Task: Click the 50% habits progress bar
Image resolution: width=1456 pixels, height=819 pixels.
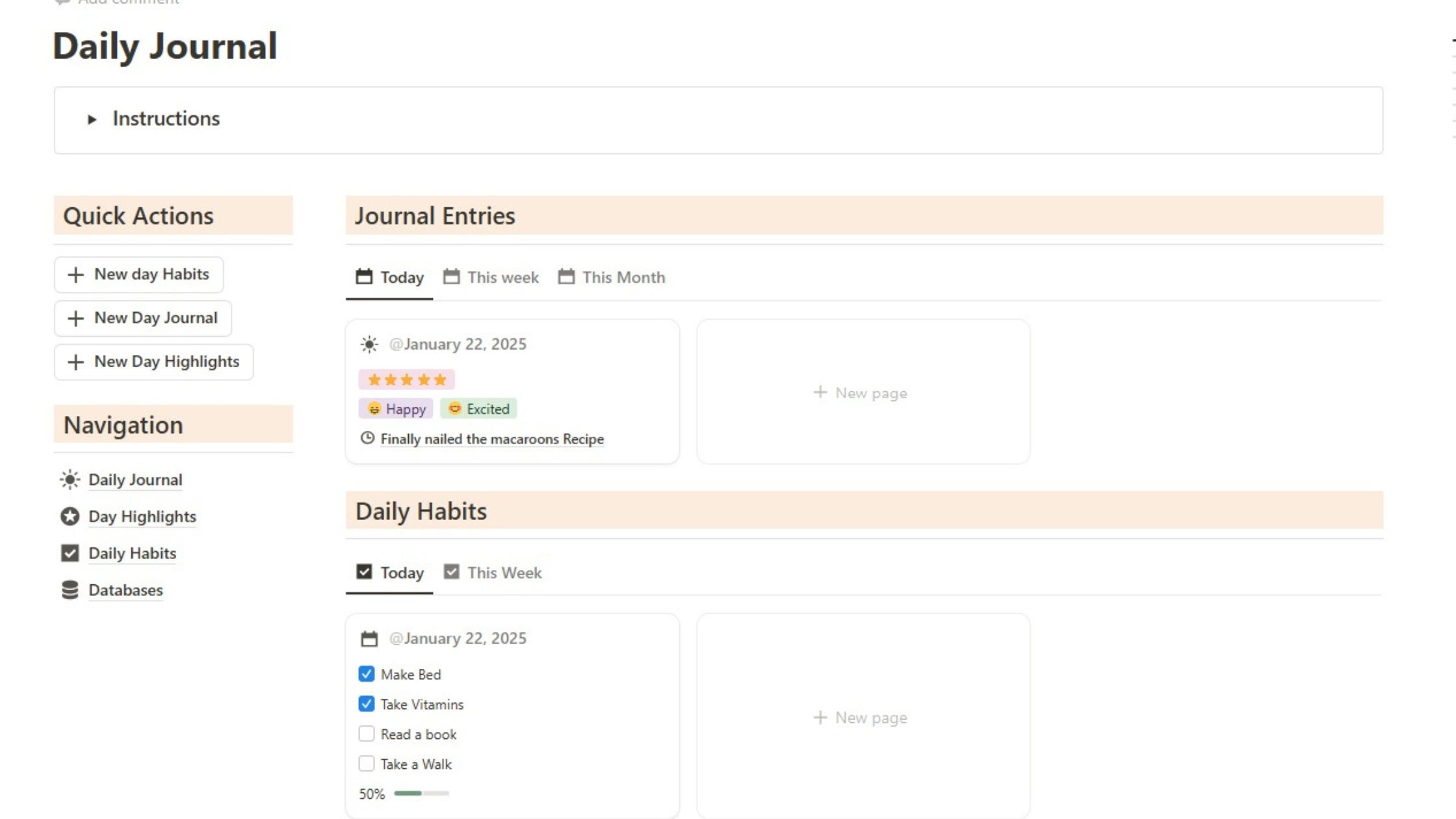Action: pyautogui.click(x=421, y=794)
